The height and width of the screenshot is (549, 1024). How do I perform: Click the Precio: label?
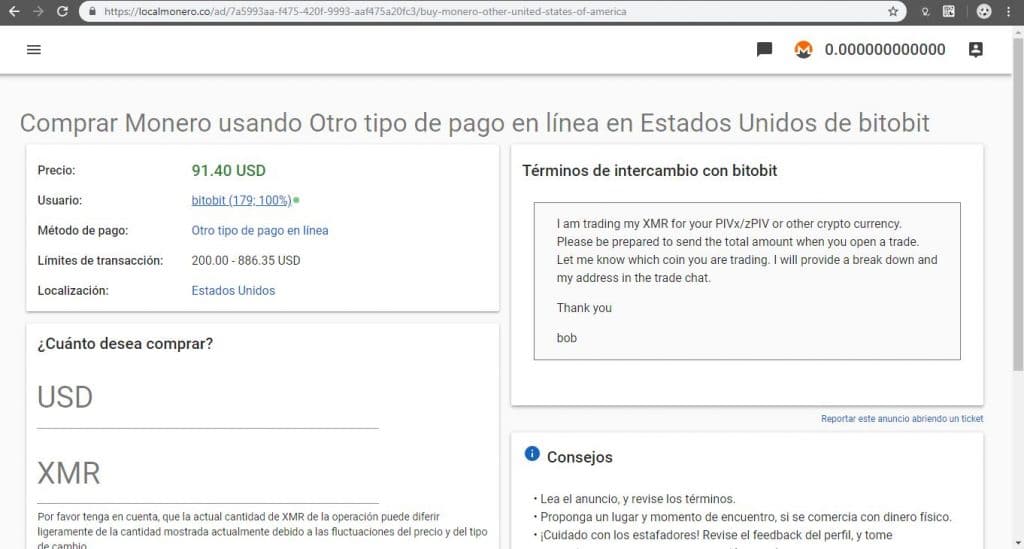56,170
